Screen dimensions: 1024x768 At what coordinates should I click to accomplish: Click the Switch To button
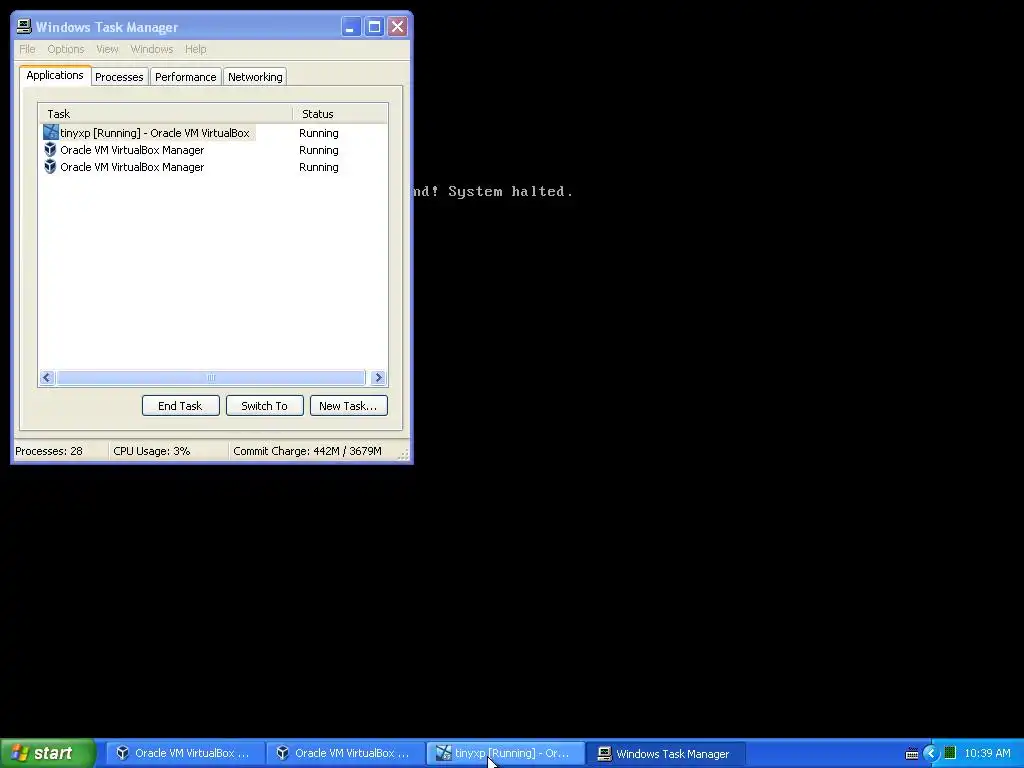click(264, 406)
